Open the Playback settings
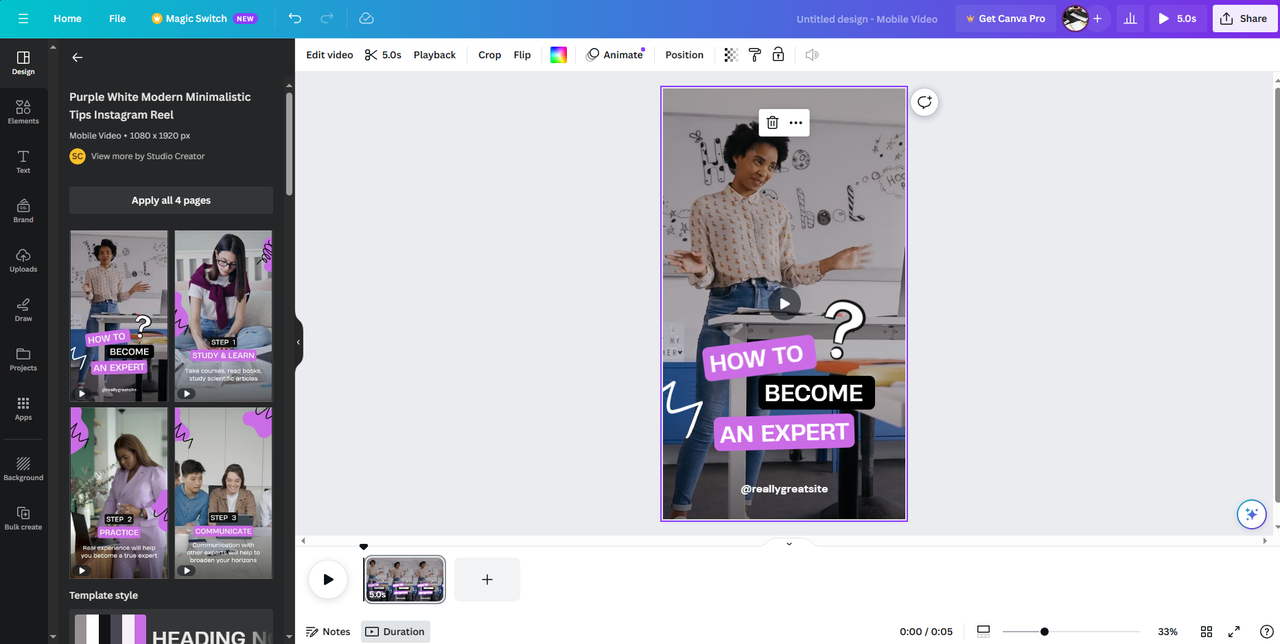 tap(434, 55)
